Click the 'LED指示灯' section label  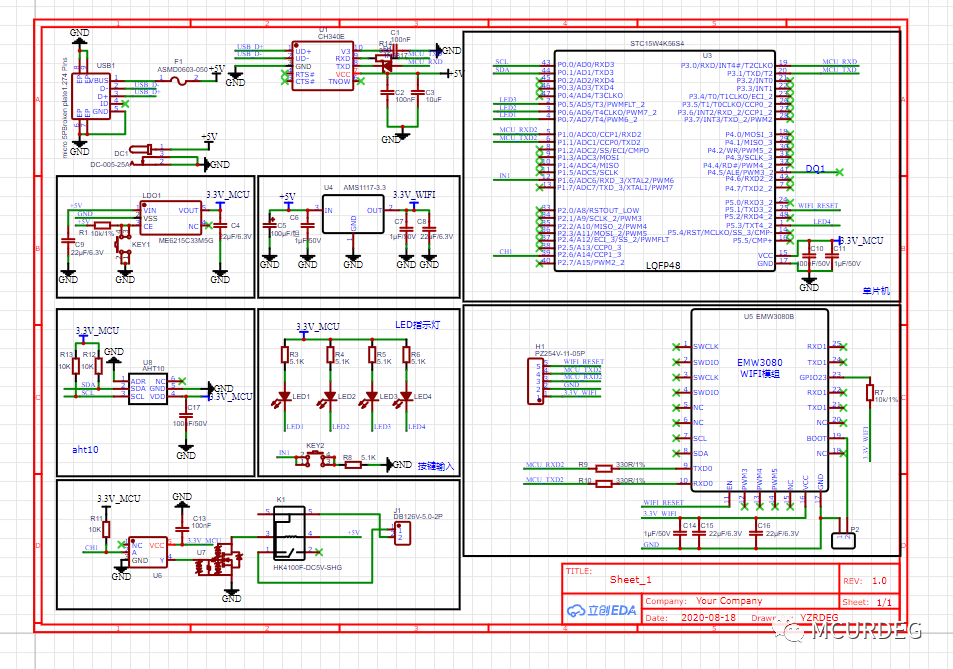coord(418,325)
